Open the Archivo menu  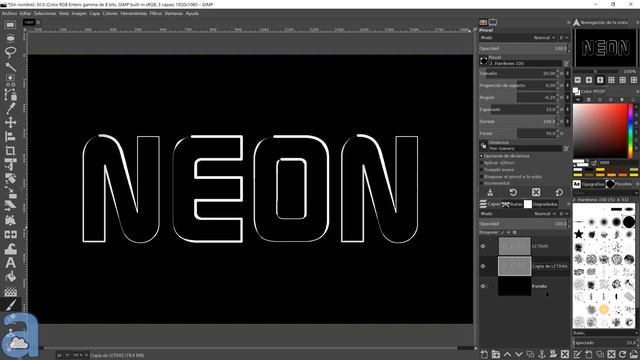(x=9, y=13)
